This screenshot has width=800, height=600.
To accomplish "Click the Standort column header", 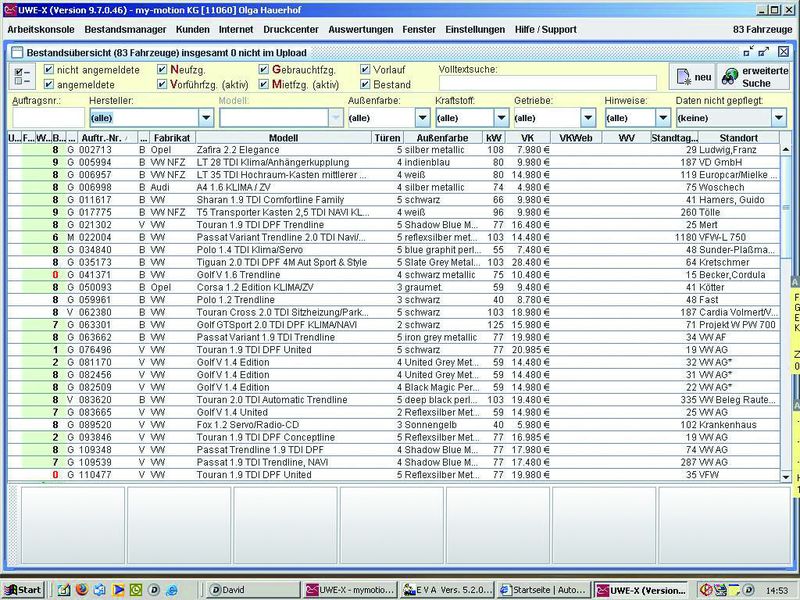I will point(737,137).
